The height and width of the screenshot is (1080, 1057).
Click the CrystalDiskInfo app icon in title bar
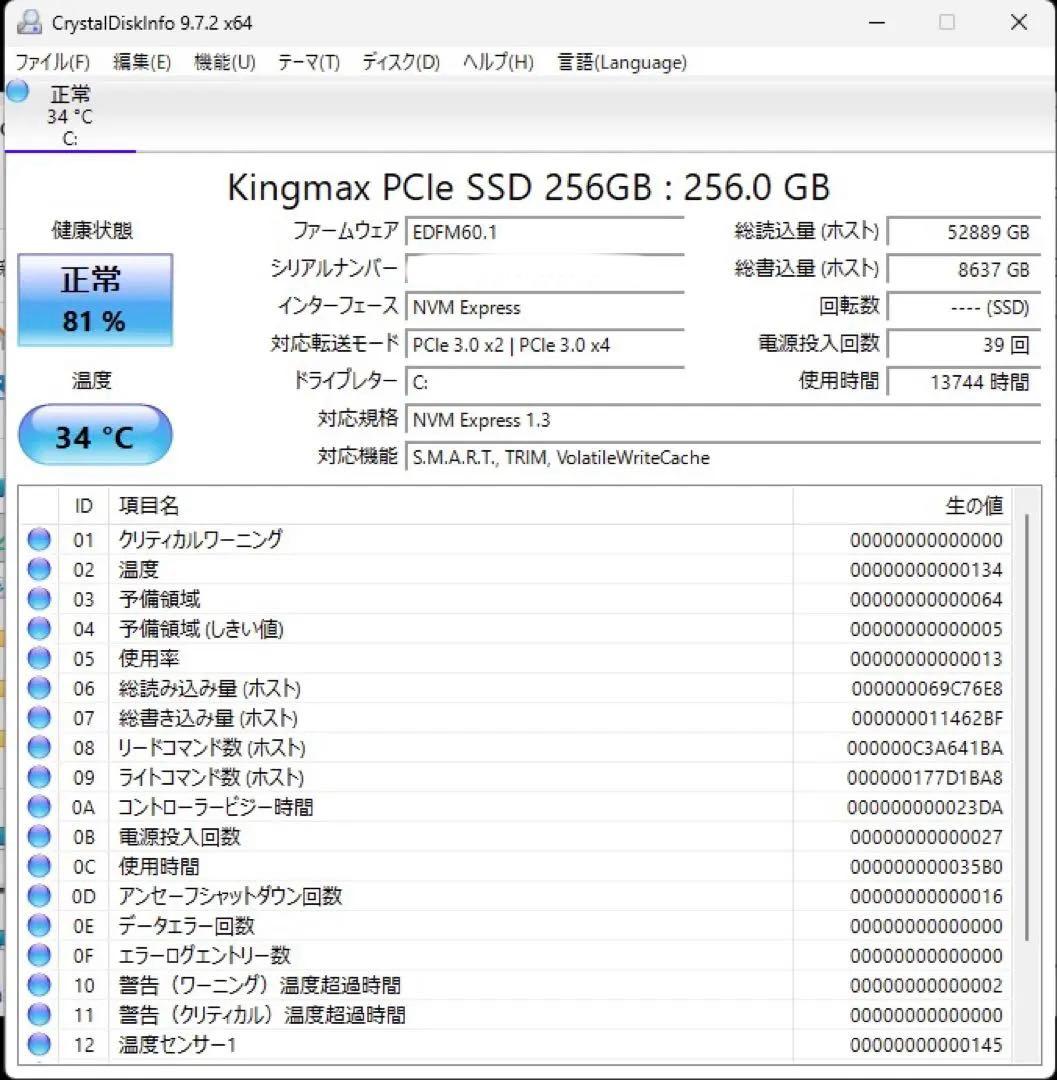click(x=27, y=22)
